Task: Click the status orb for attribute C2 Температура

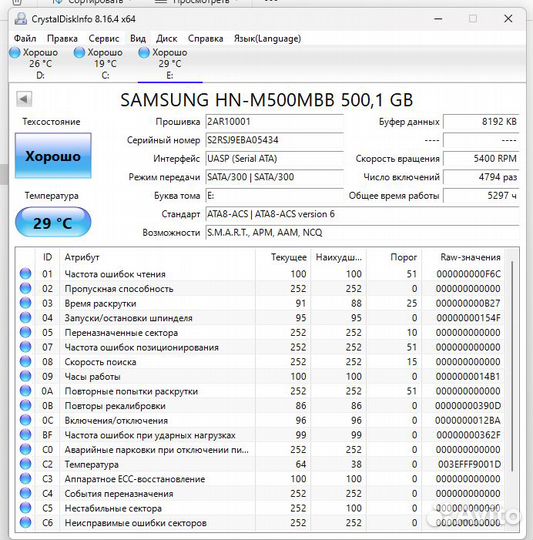Action: [x=25, y=464]
